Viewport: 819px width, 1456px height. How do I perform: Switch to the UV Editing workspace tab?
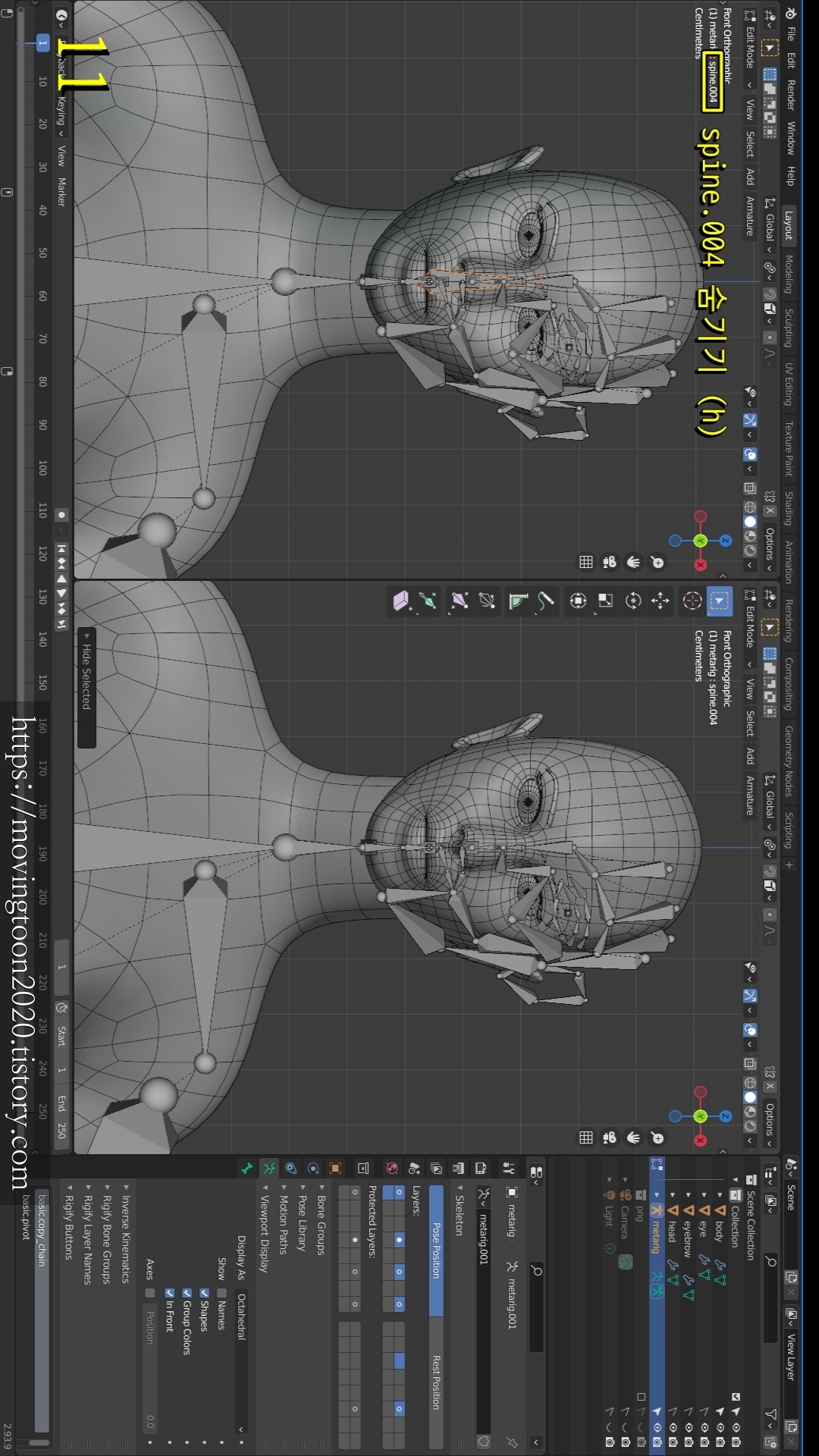(x=789, y=384)
